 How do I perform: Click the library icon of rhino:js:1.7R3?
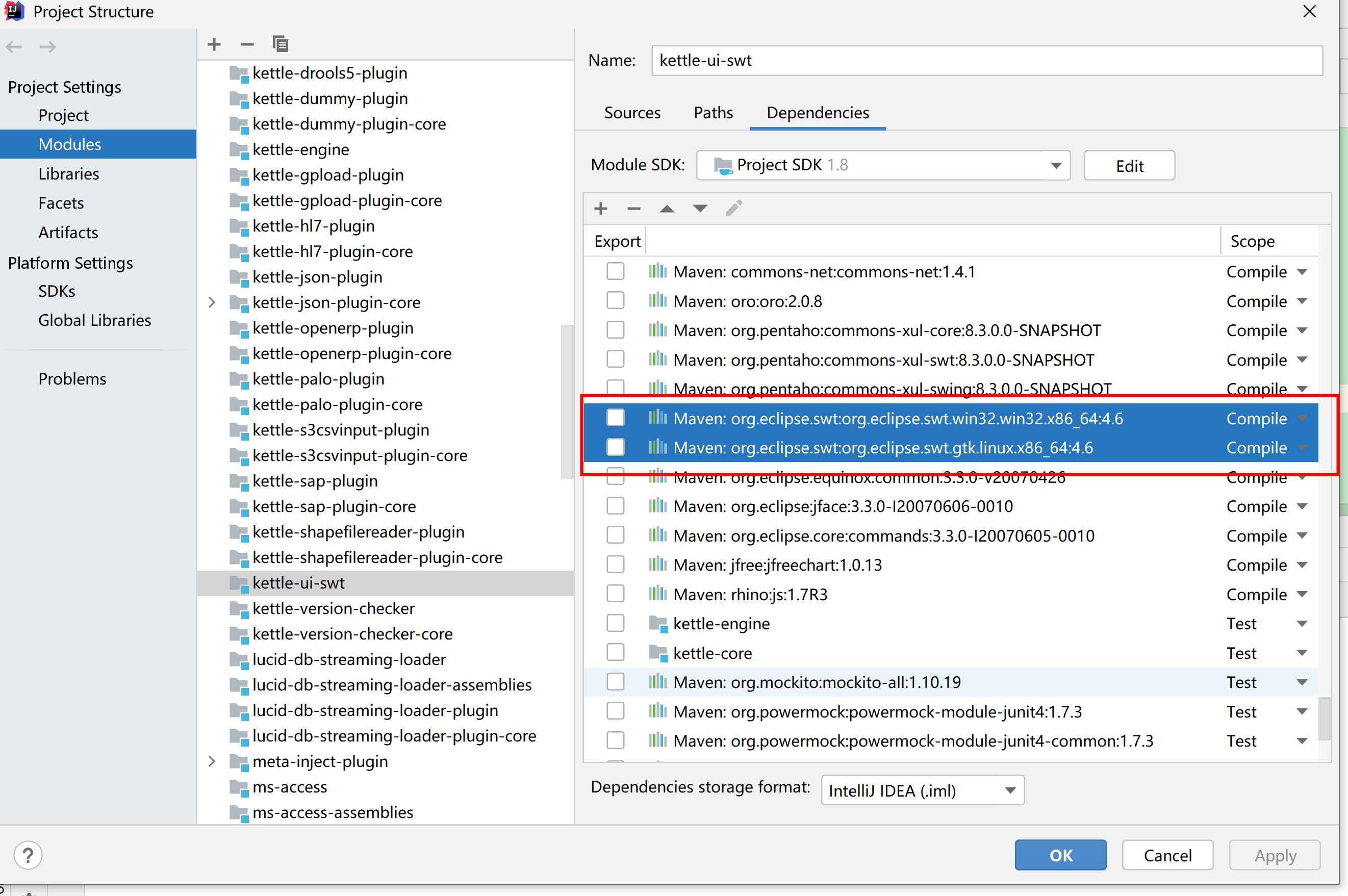click(658, 594)
